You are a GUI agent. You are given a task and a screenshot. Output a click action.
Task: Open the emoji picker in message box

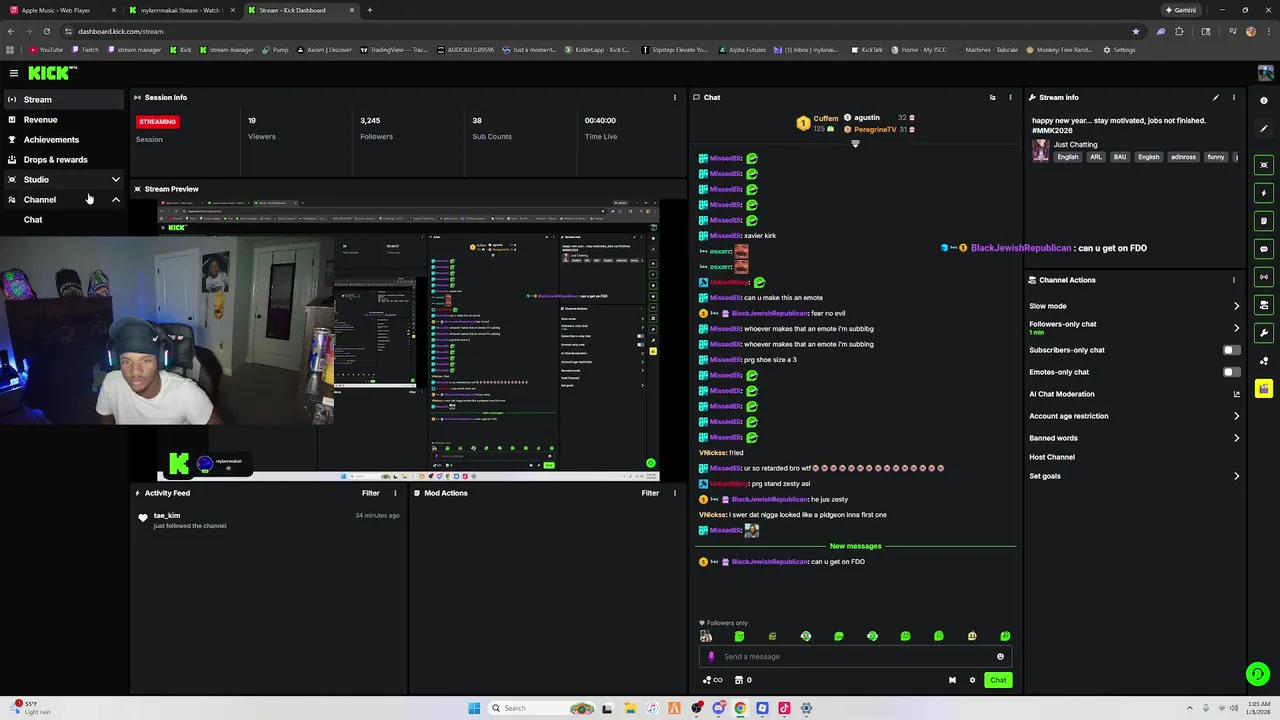(1000, 657)
